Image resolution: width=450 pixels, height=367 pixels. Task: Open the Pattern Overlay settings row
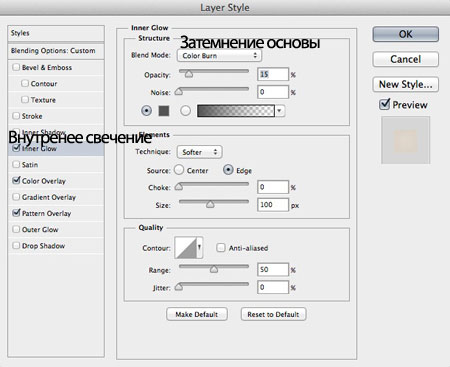pos(56,213)
